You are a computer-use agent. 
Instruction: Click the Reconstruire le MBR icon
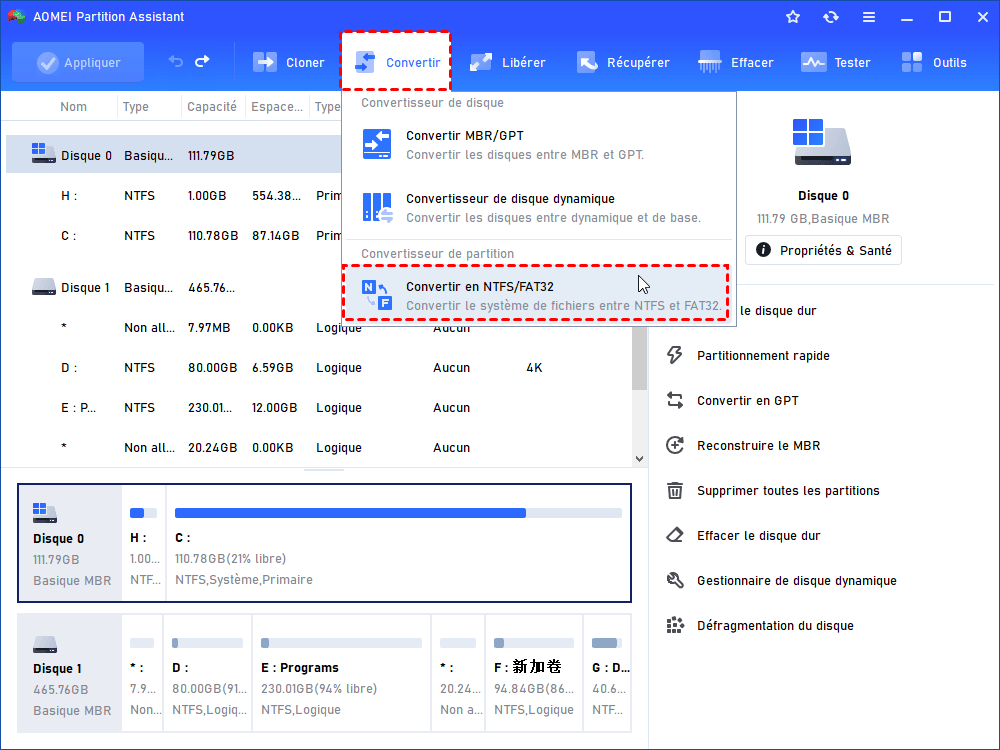(675, 445)
